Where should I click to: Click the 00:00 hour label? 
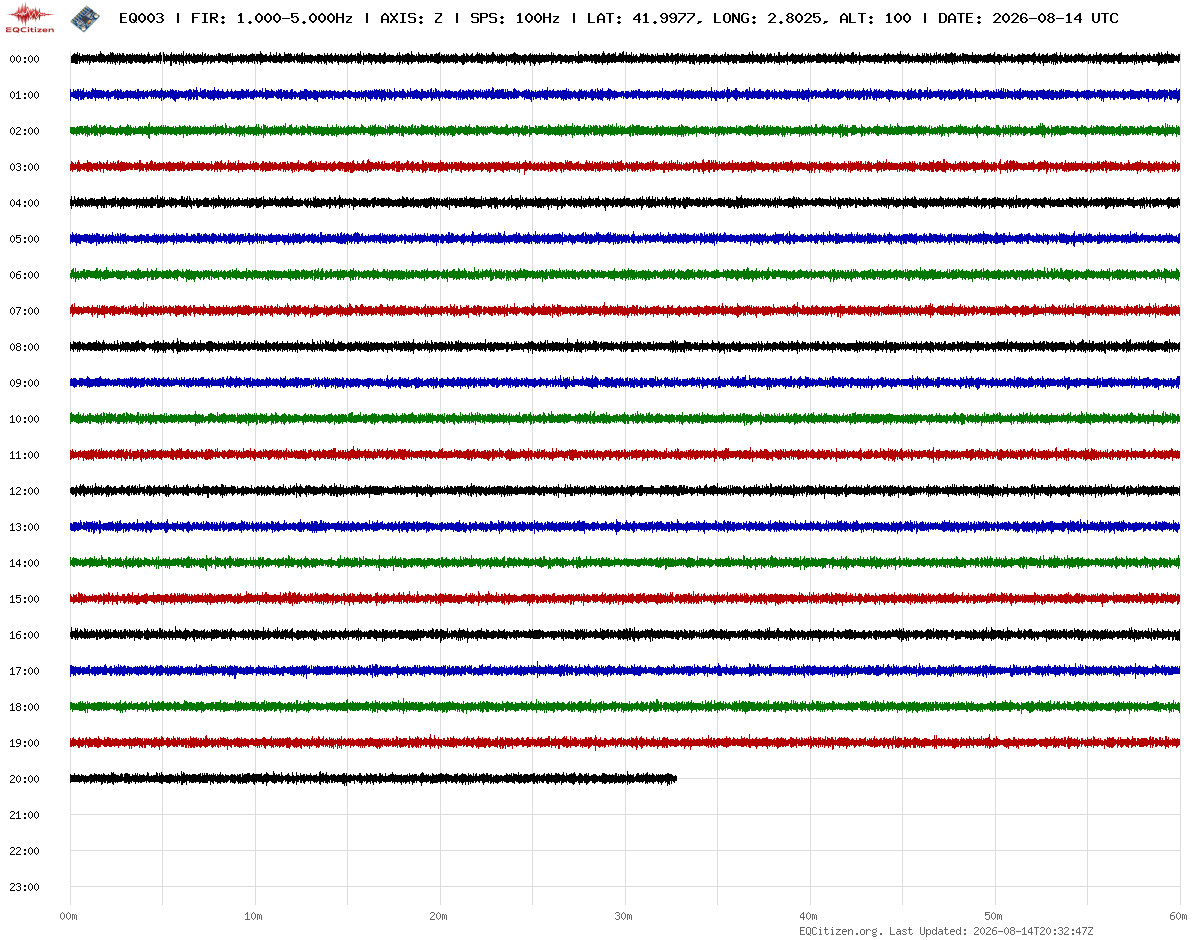pos(24,59)
